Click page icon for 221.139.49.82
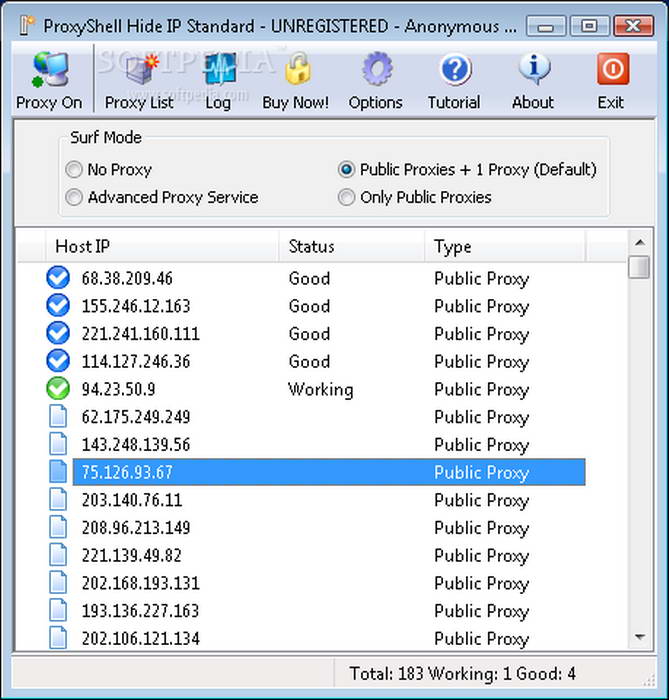This screenshot has height=700, width=669. (x=58, y=554)
